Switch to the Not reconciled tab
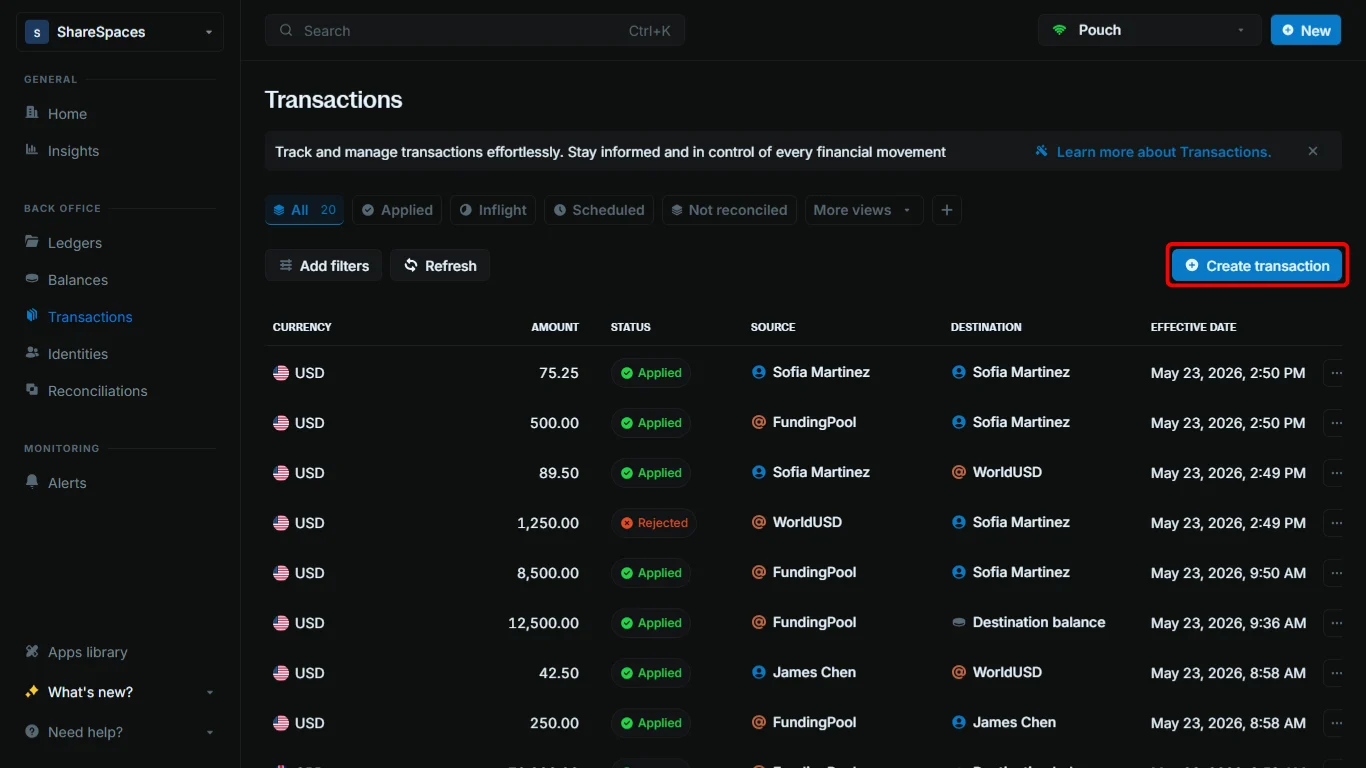The image size is (1366, 768). tap(729, 210)
